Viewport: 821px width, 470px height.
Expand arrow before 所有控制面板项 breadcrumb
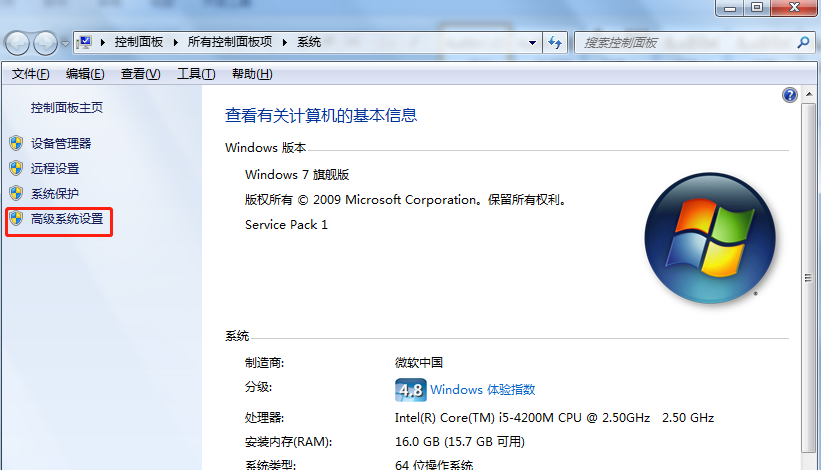click(176, 42)
